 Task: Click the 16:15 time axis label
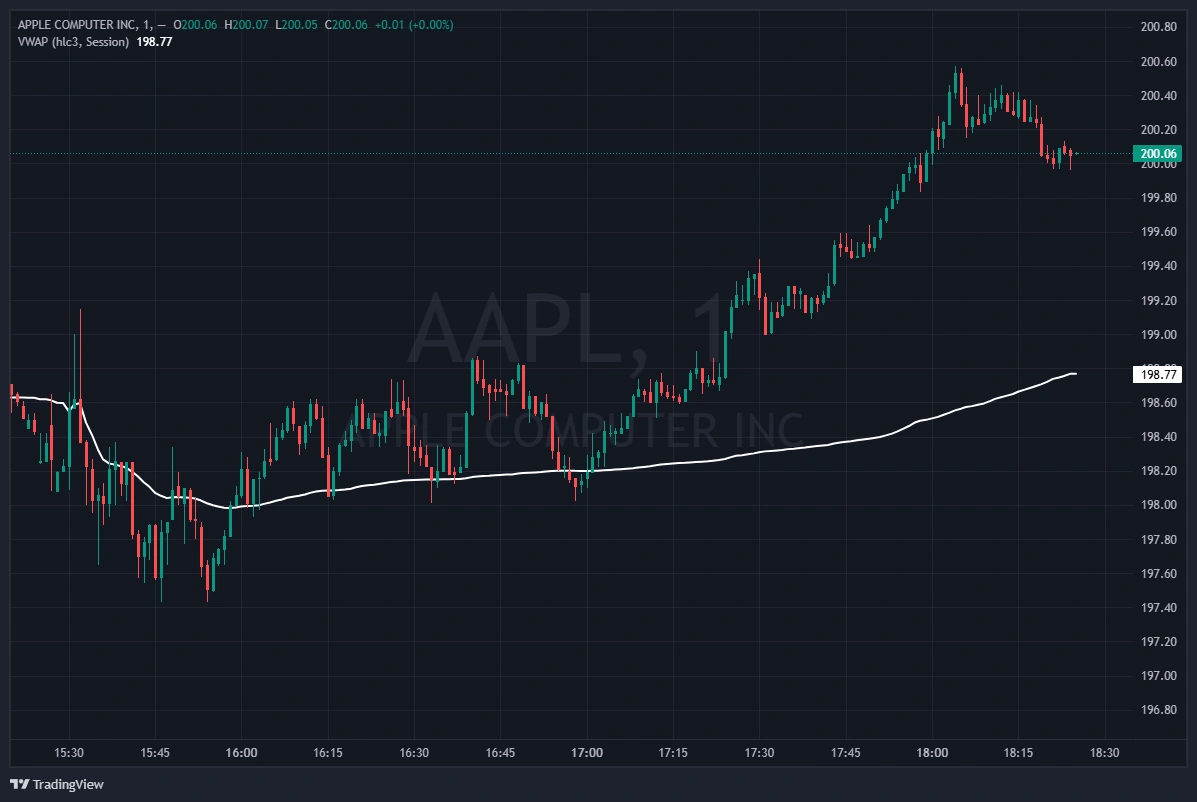point(327,753)
